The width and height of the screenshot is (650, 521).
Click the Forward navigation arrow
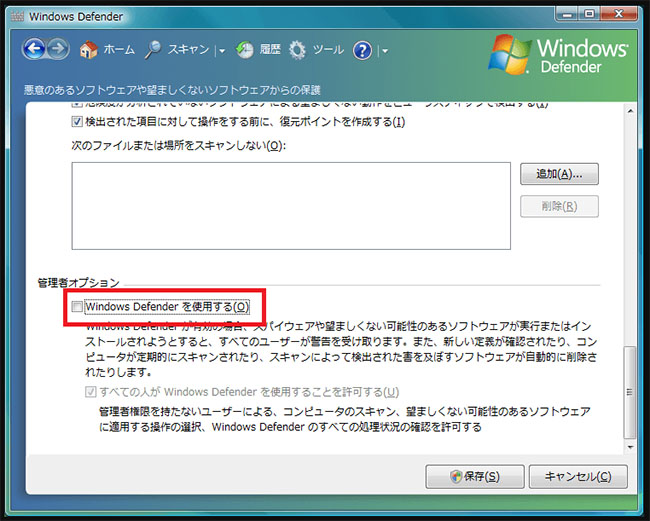[58, 49]
